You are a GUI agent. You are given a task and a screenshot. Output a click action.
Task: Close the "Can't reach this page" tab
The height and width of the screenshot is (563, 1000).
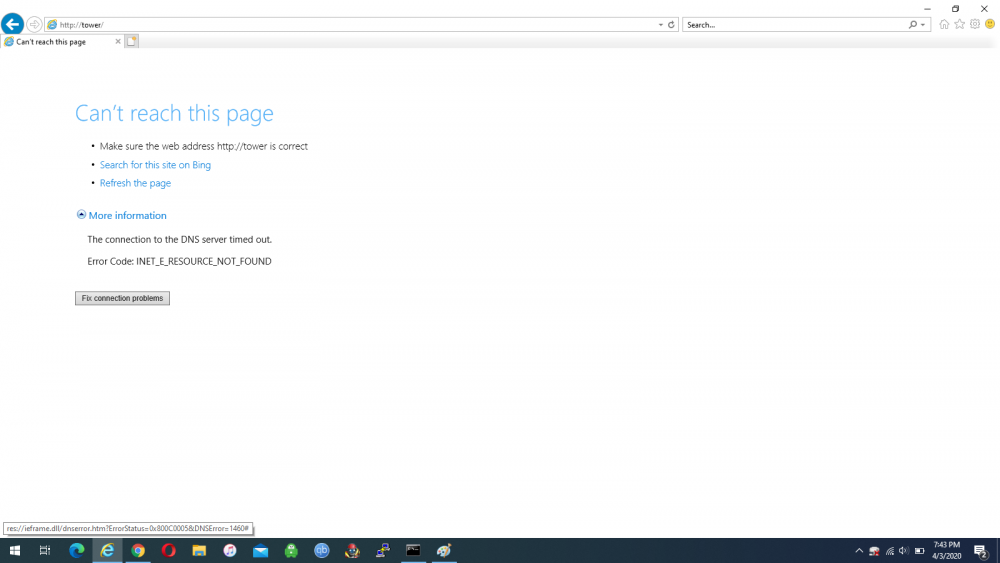tap(117, 41)
